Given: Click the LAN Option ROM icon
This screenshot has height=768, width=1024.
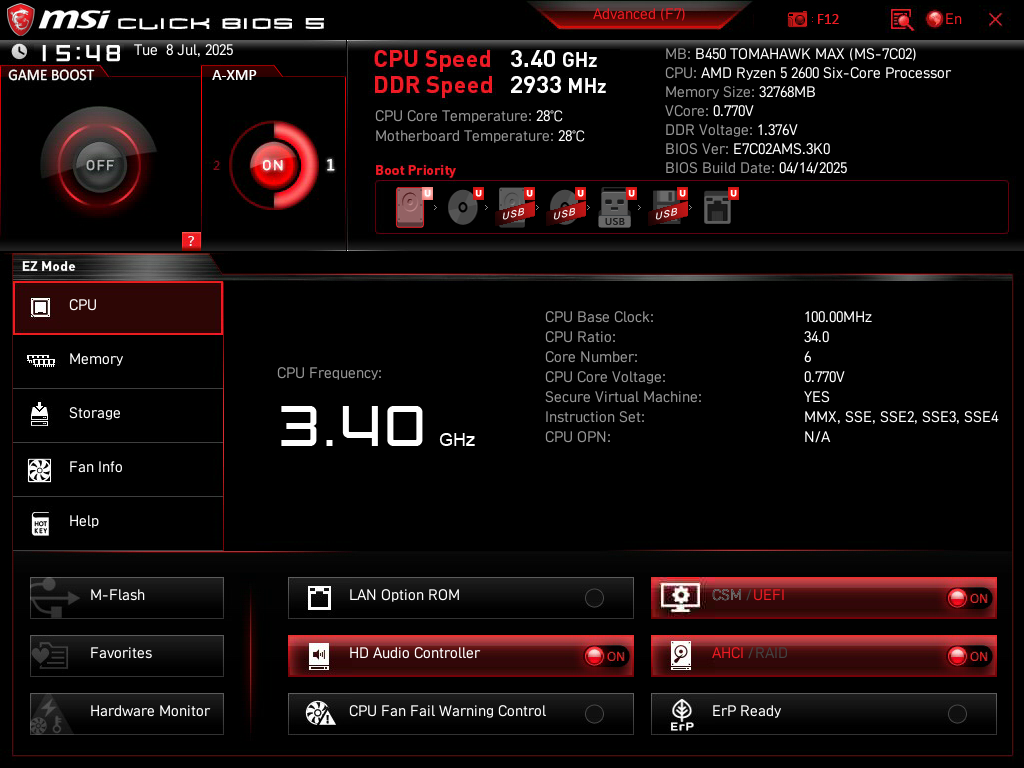Looking at the screenshot, I should click(x=319, y=598).
